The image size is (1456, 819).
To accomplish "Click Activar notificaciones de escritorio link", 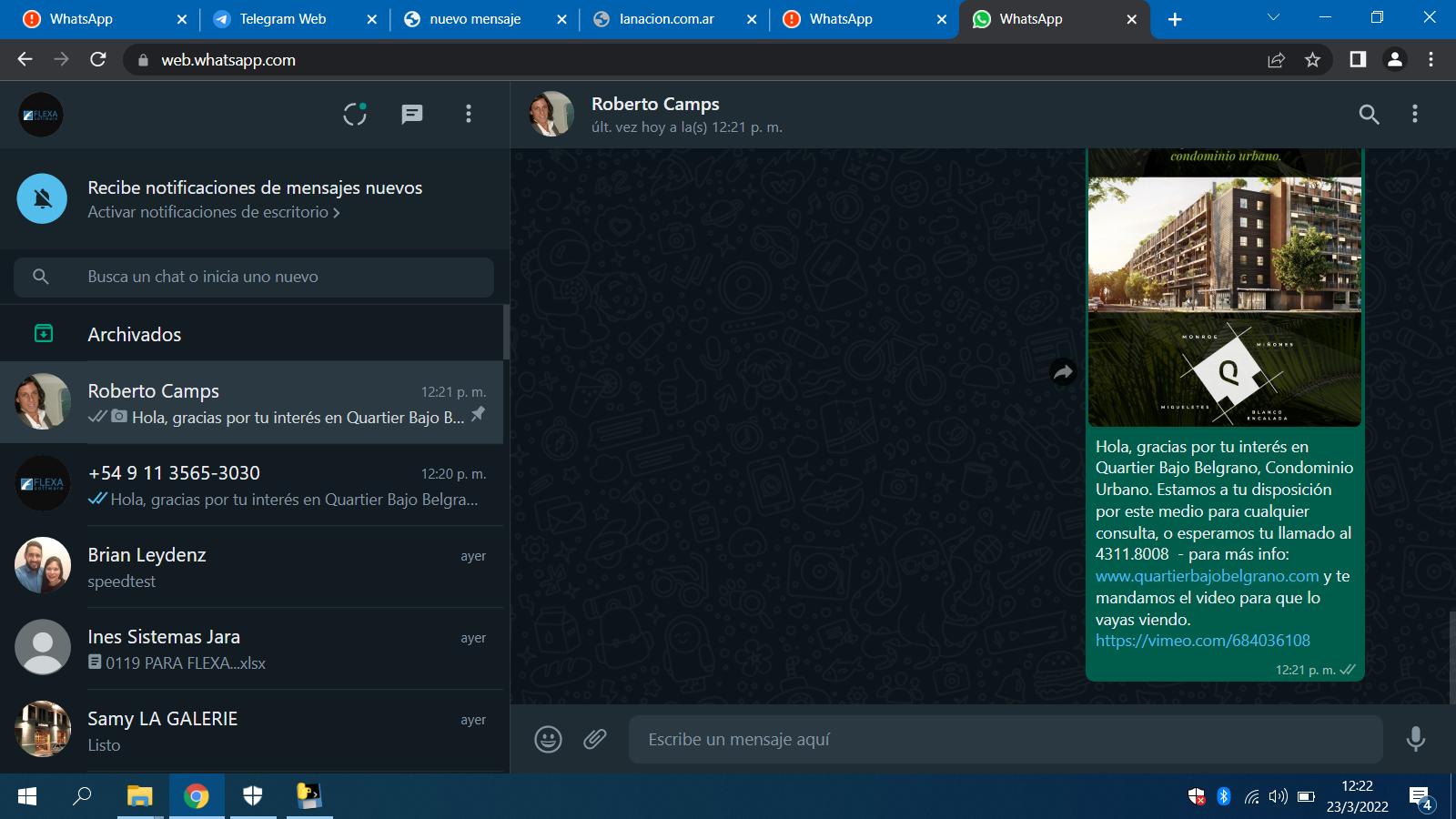I will (x=214, y=212).
